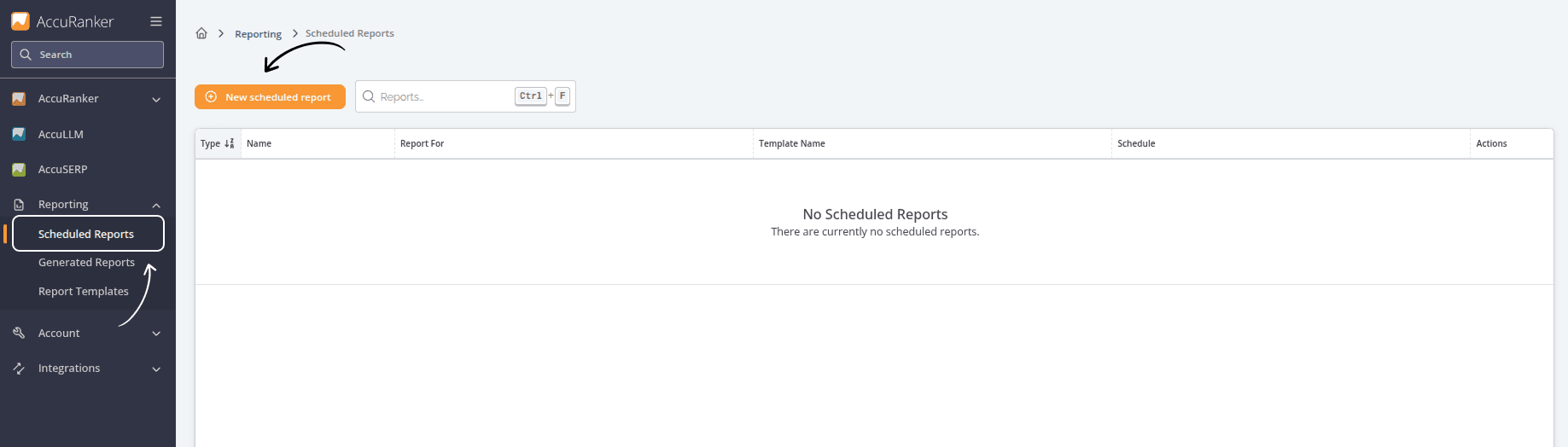The width and height of the screenshot is (1568, 447).
Task: Click the Reporting breadcrumb link
Action: tap(258, 34)
